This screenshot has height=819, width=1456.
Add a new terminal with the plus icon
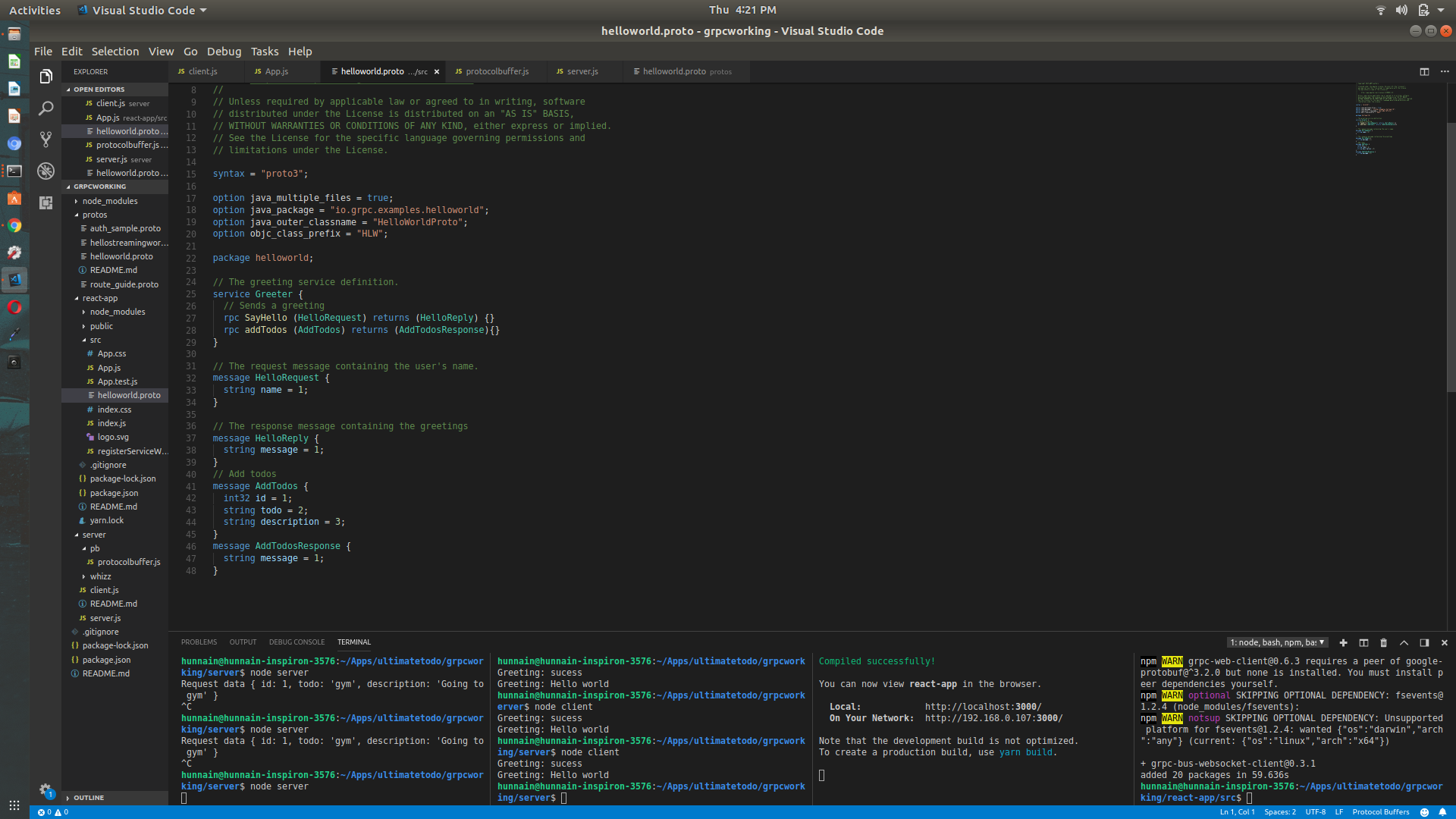pyautogui.click(x=1343, y=642)
